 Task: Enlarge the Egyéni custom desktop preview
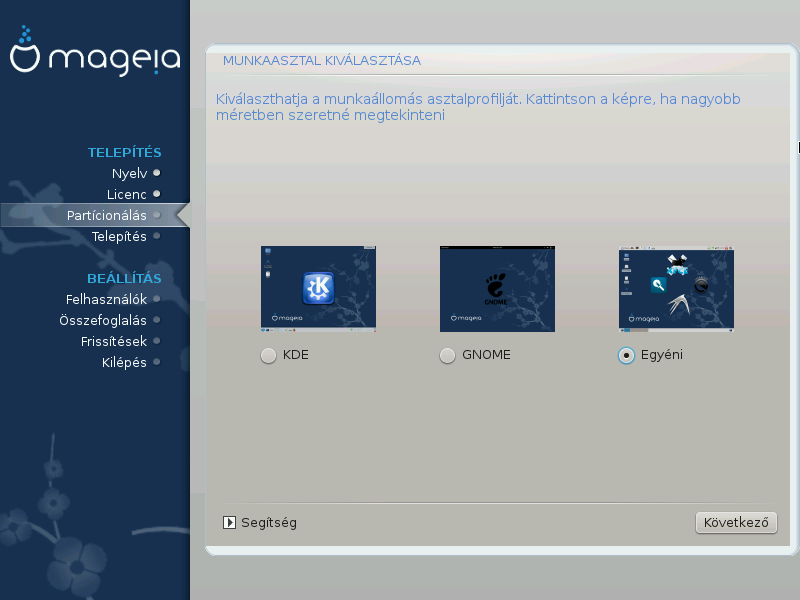coord(677,289)
